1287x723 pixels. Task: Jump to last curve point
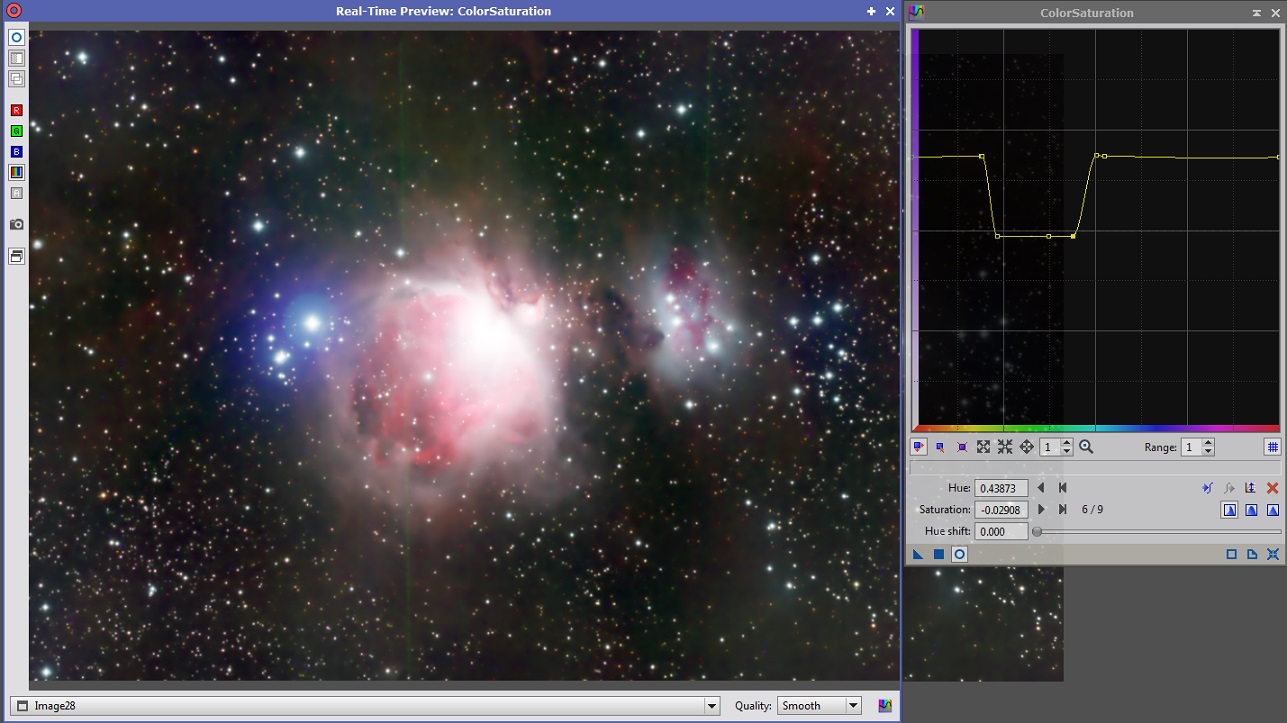[x=1062, y=509]
